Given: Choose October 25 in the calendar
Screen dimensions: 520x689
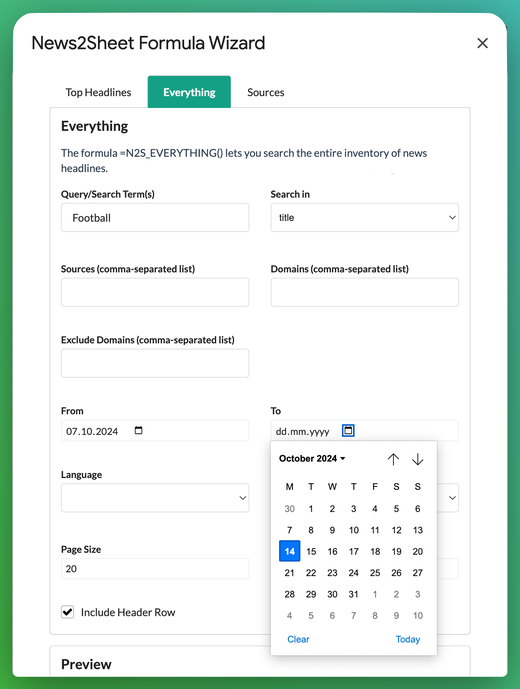Looking at the screenshot, I should click(375, 573).
